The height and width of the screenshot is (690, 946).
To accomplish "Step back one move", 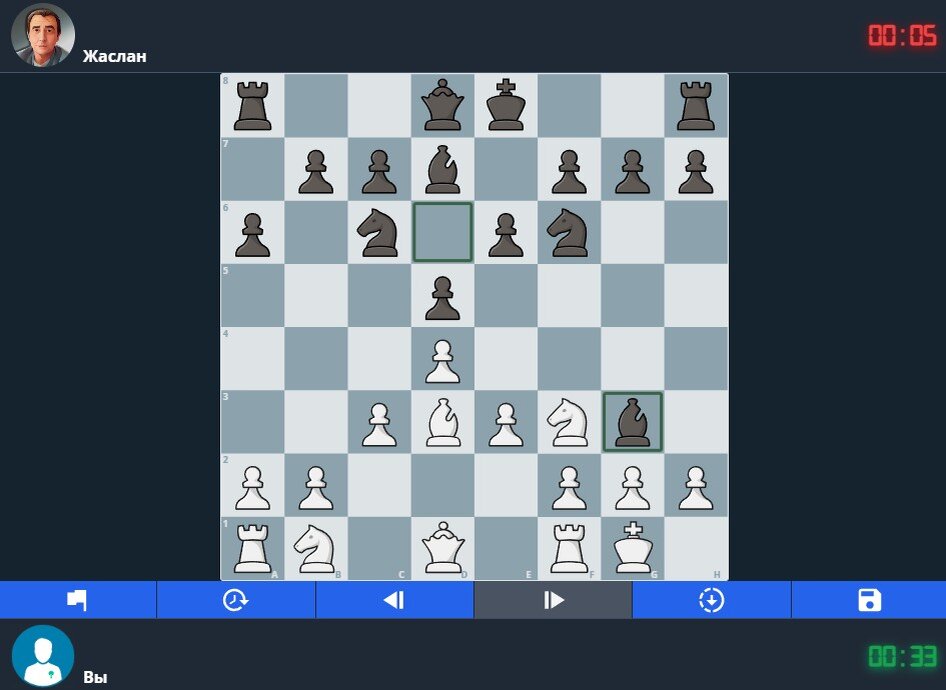I will [394, 600].
